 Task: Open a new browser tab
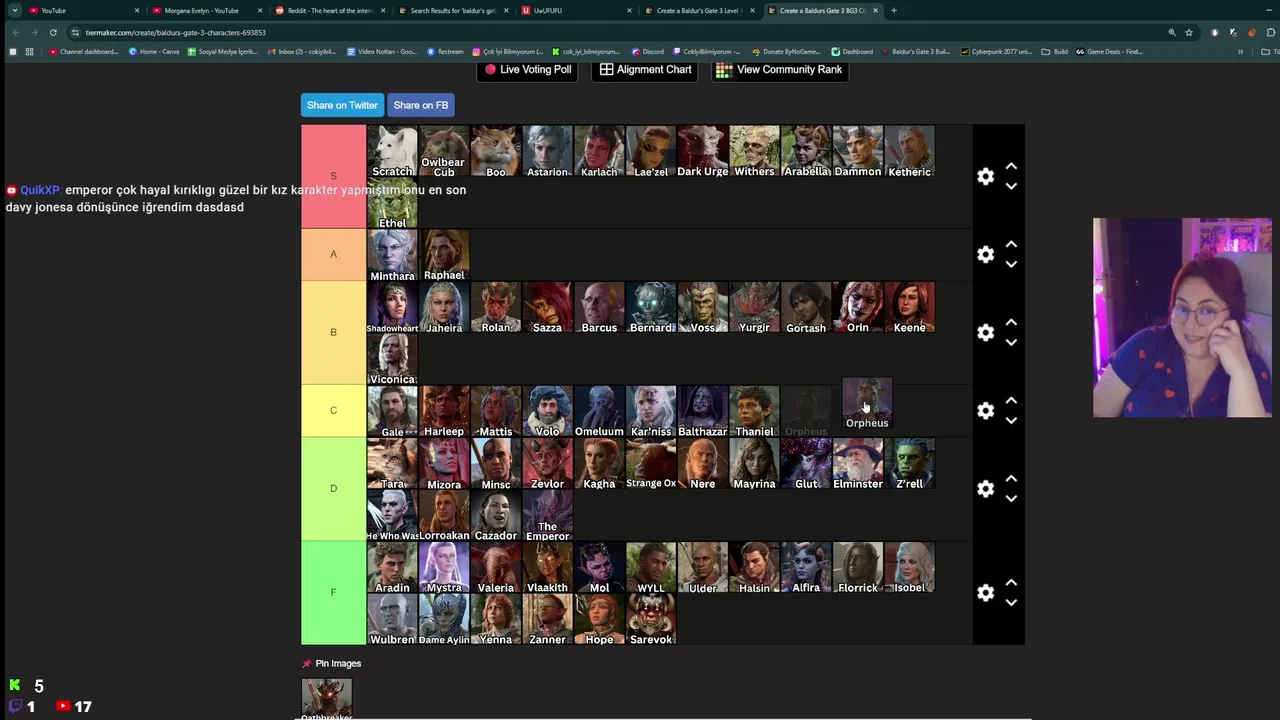(x=894, y=10)
